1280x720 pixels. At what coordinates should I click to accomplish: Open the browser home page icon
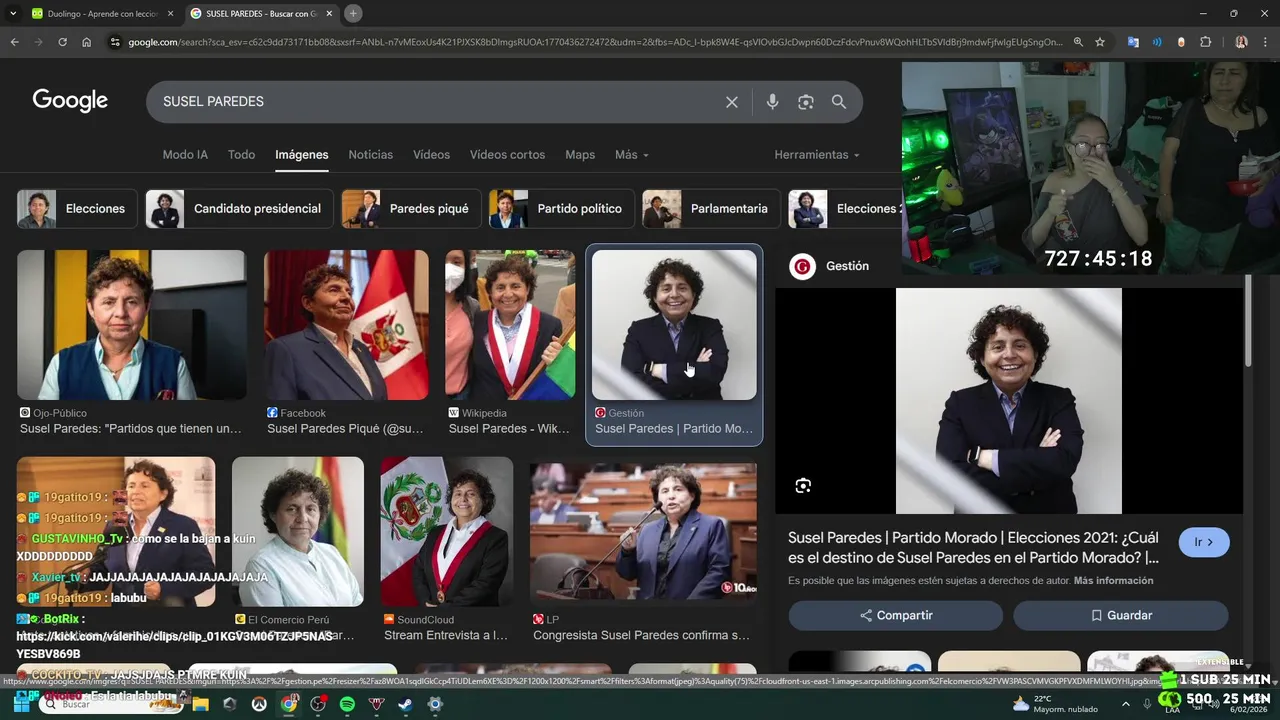86,42
